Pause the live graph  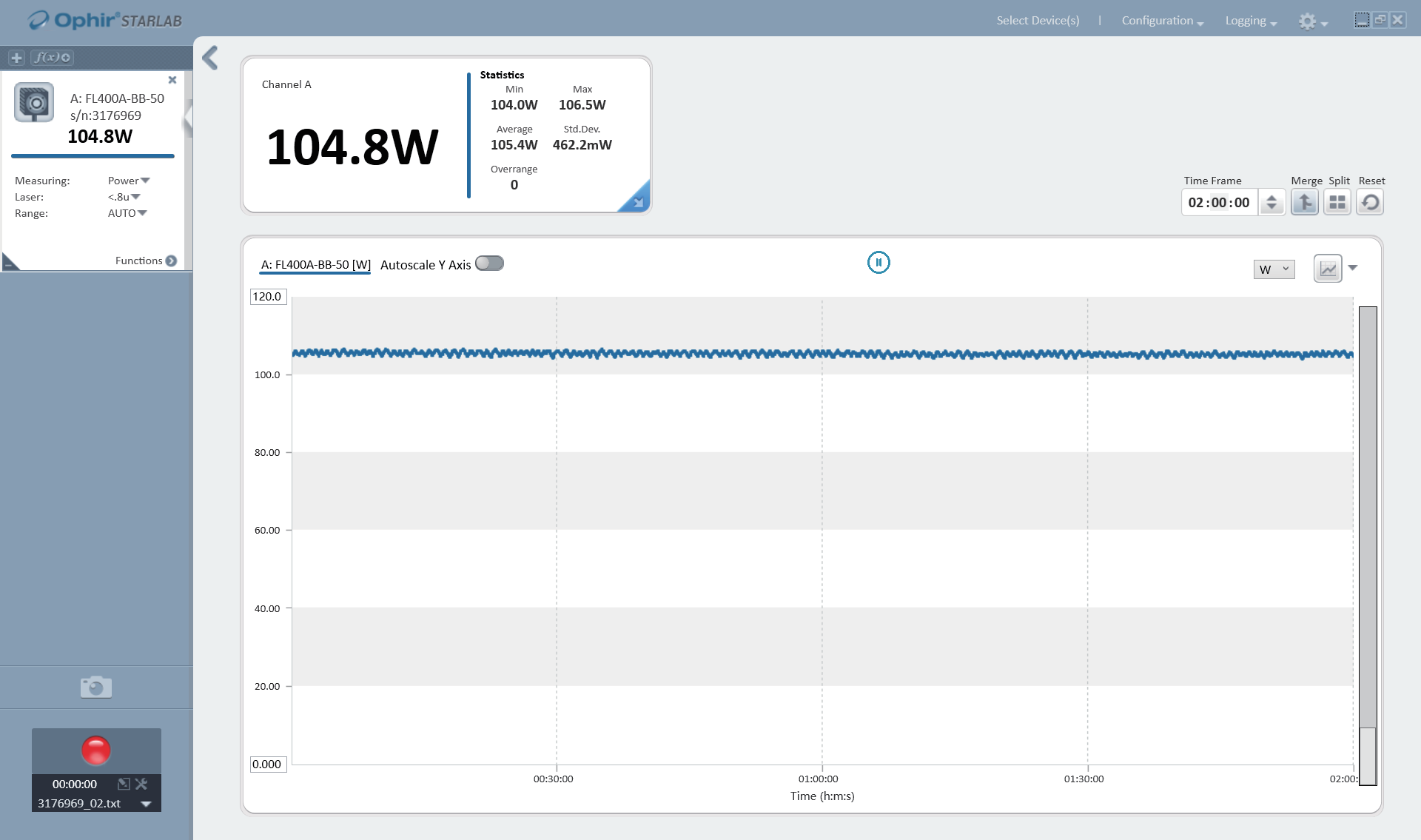[x=879, y=262]
